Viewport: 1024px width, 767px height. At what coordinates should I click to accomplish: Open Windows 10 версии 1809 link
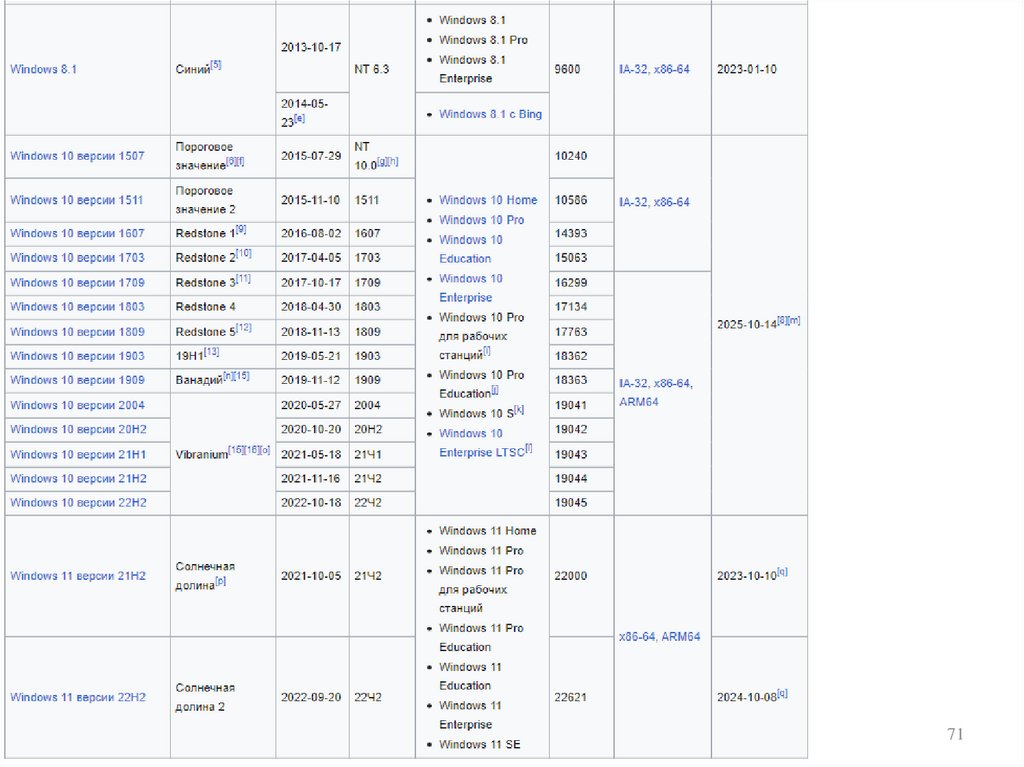(x=77, y=332)
